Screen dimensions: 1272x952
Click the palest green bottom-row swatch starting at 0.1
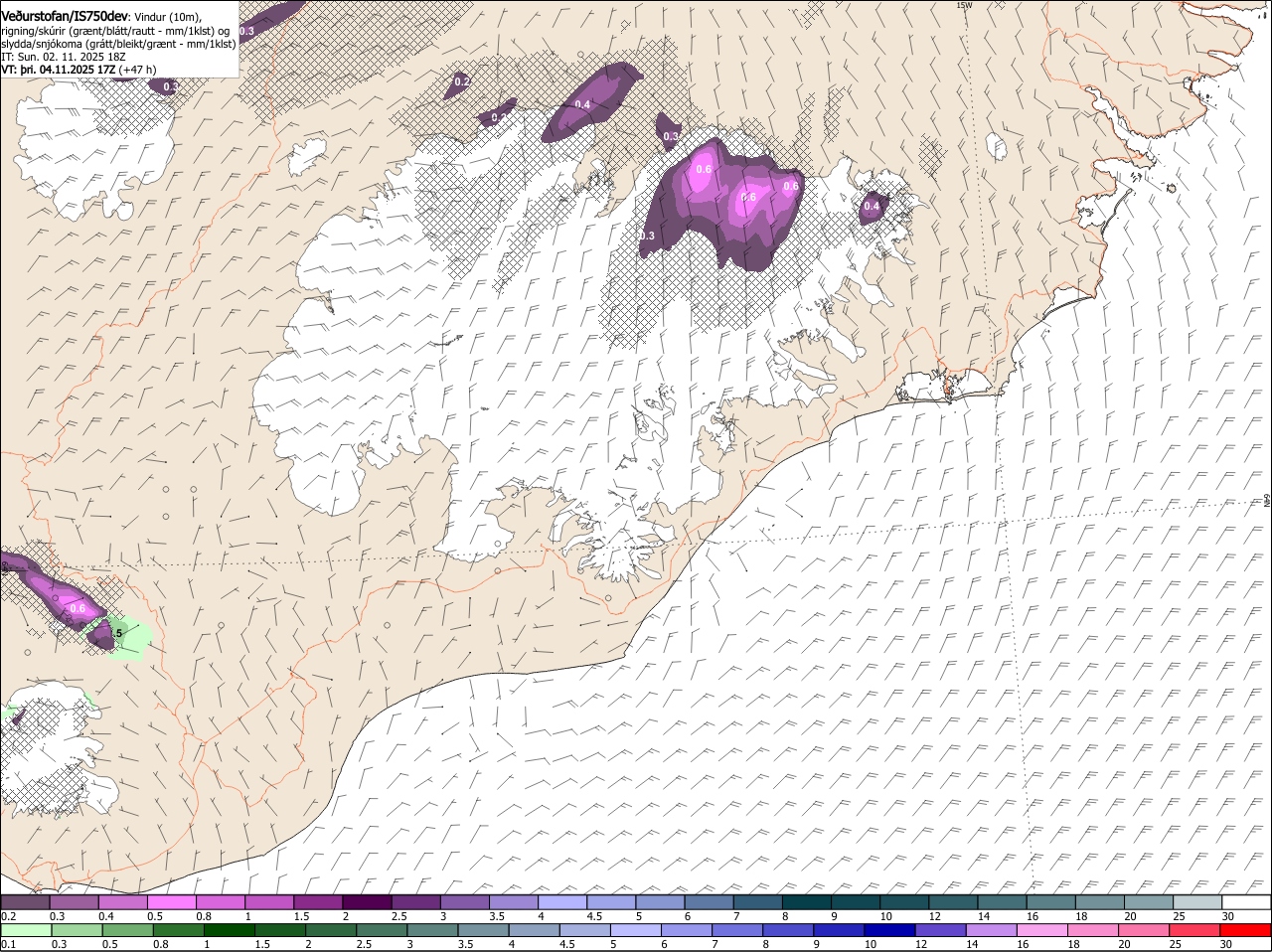coord(26,931)
